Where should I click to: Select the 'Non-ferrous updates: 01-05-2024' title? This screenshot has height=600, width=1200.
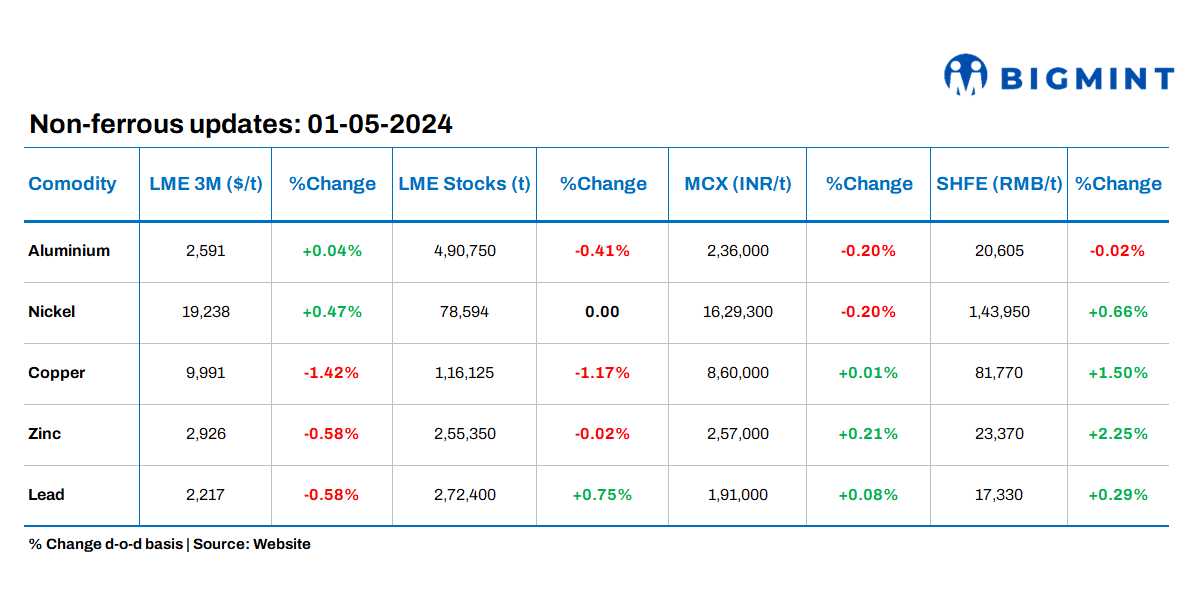point(241,124)
